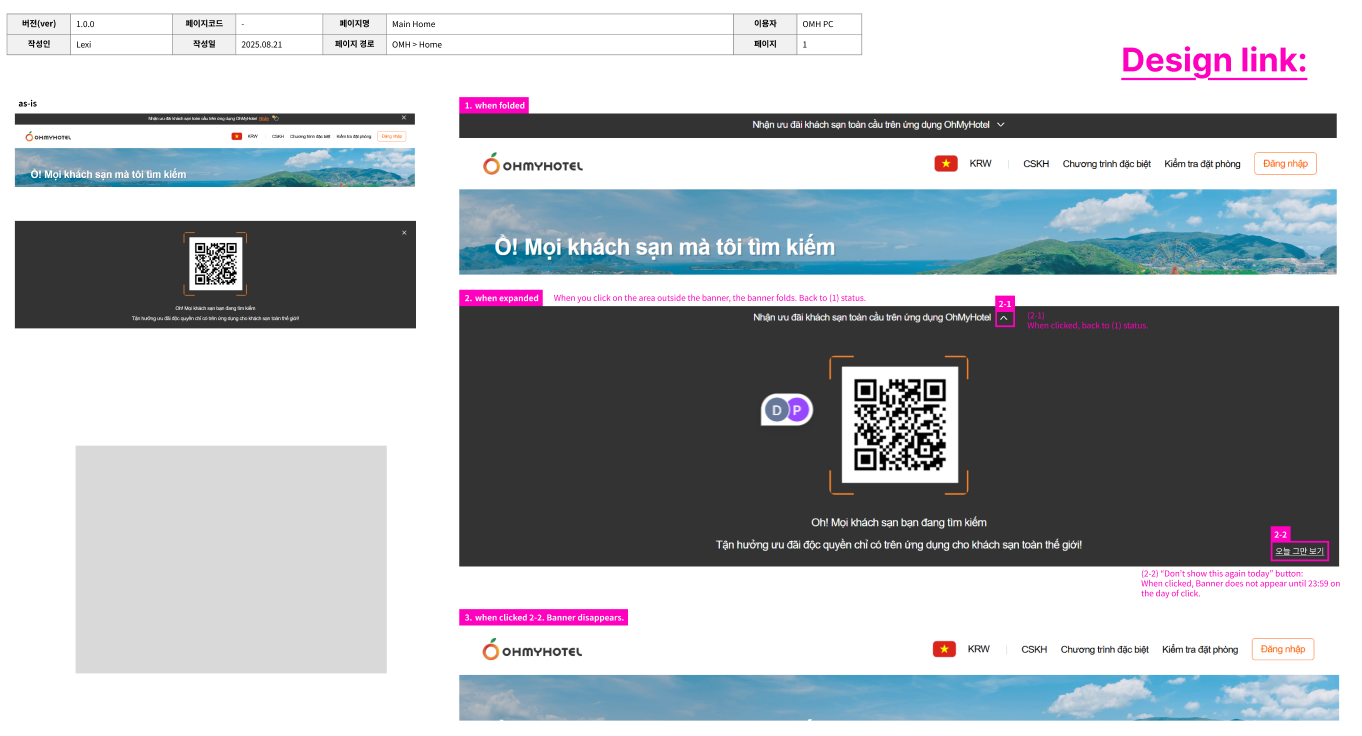The width and height of the screenshot is (1362, 736).
Task: Click the 이용자 header cell
Action: pos(764,24)
